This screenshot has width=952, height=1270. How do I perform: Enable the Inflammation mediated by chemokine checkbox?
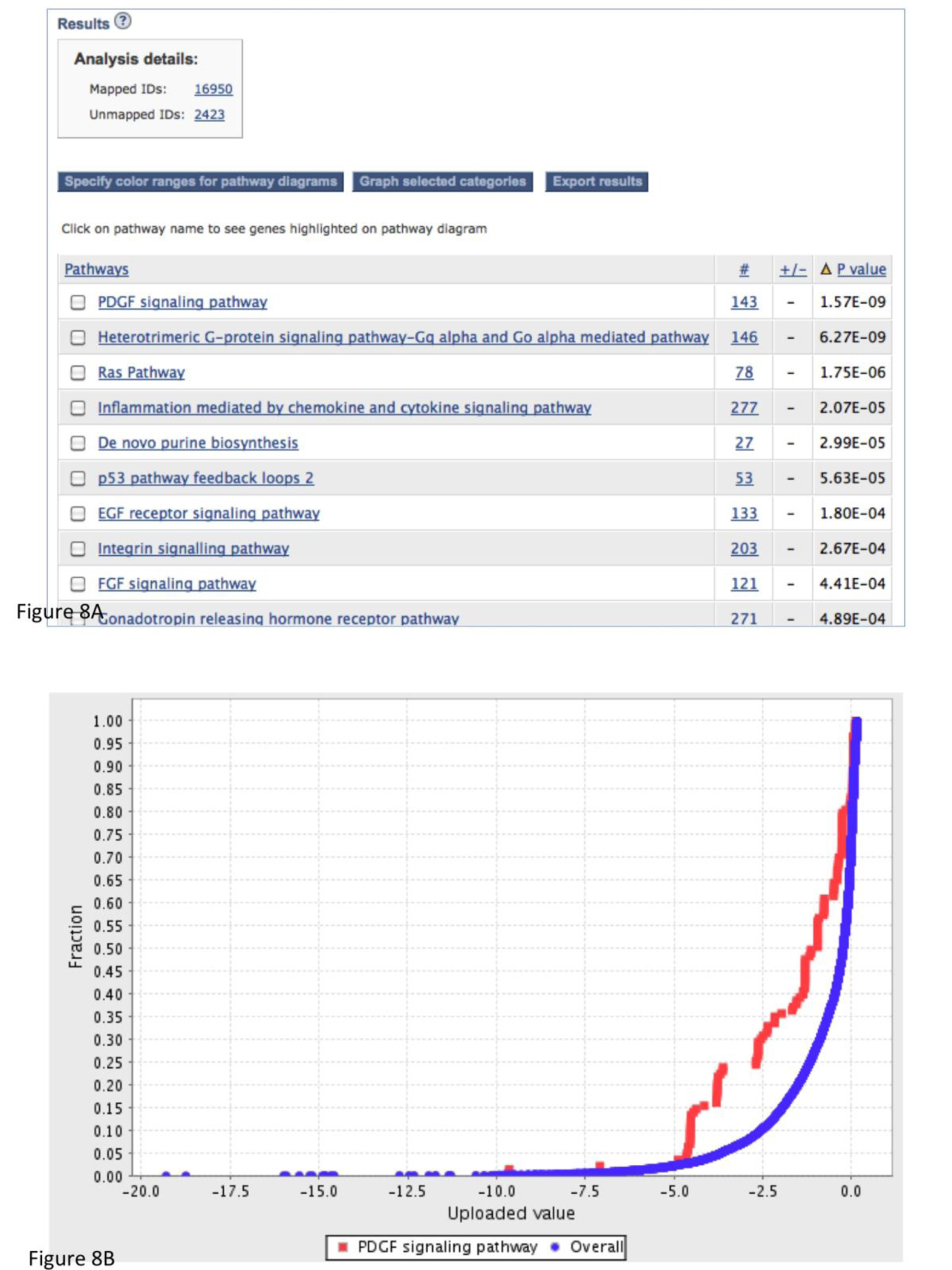(77, 408)
